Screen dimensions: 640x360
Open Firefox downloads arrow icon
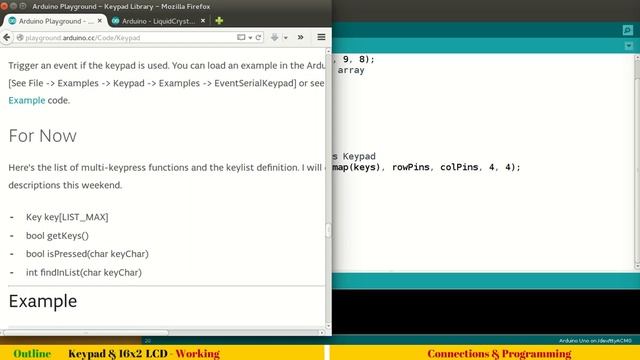(x=274, y=38)
